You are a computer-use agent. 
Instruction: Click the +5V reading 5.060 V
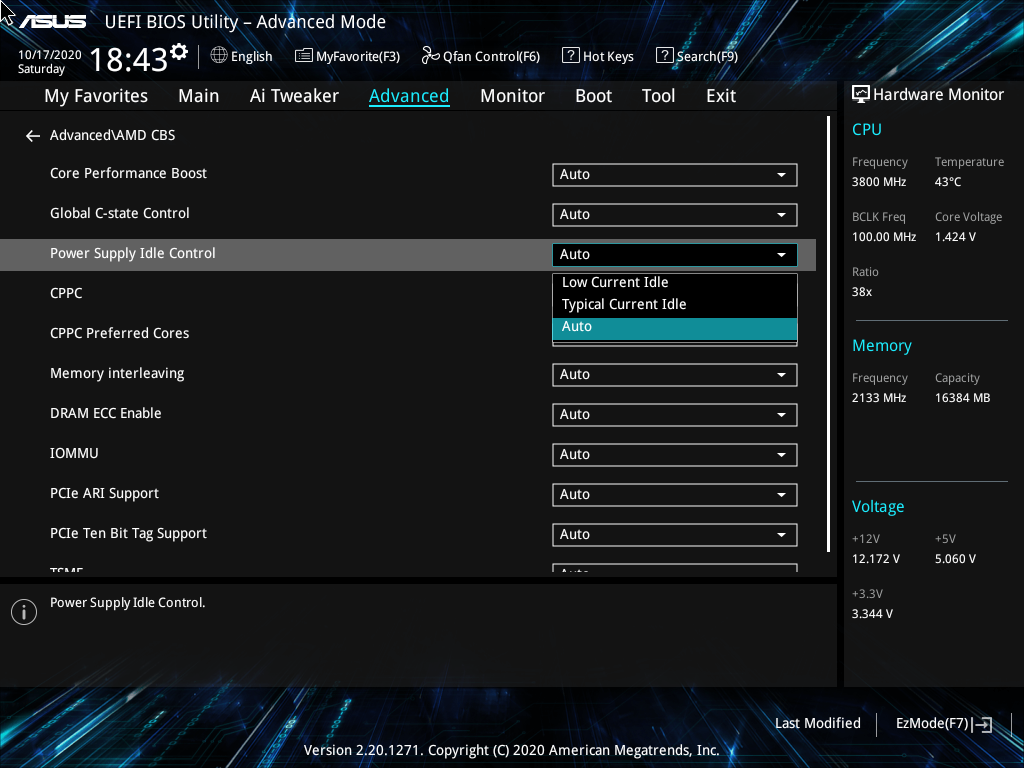tap(955, 559)
